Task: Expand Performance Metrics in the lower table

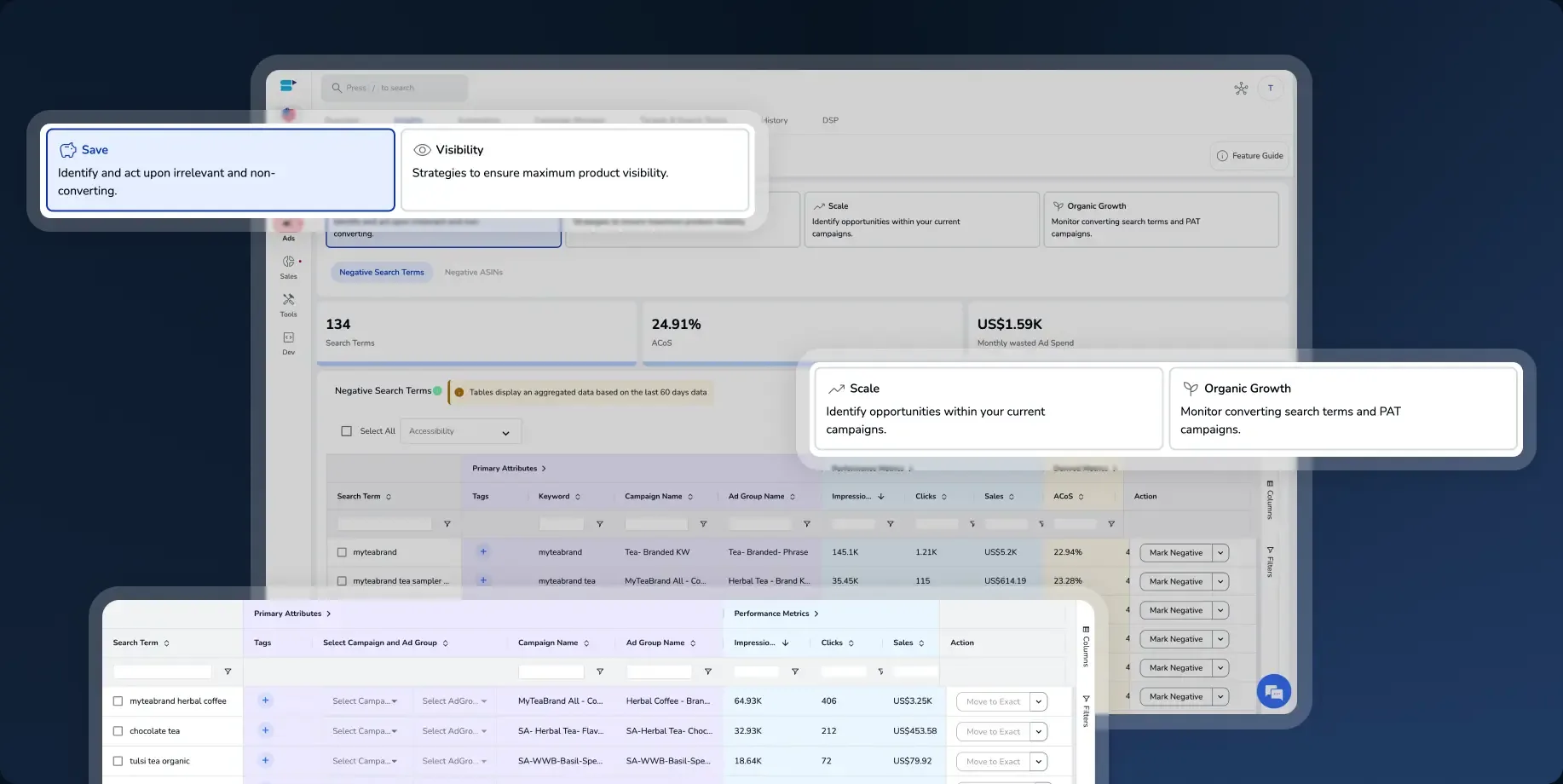Action: [x=776, y=614]
